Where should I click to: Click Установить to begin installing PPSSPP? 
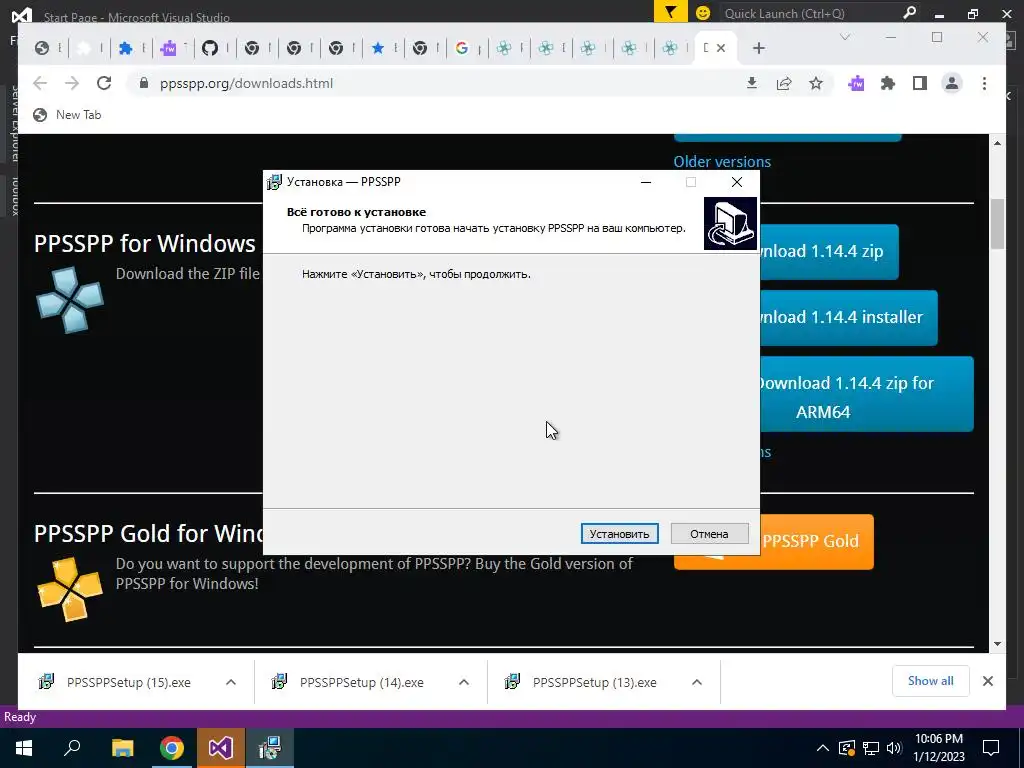(x=619, y=534)
